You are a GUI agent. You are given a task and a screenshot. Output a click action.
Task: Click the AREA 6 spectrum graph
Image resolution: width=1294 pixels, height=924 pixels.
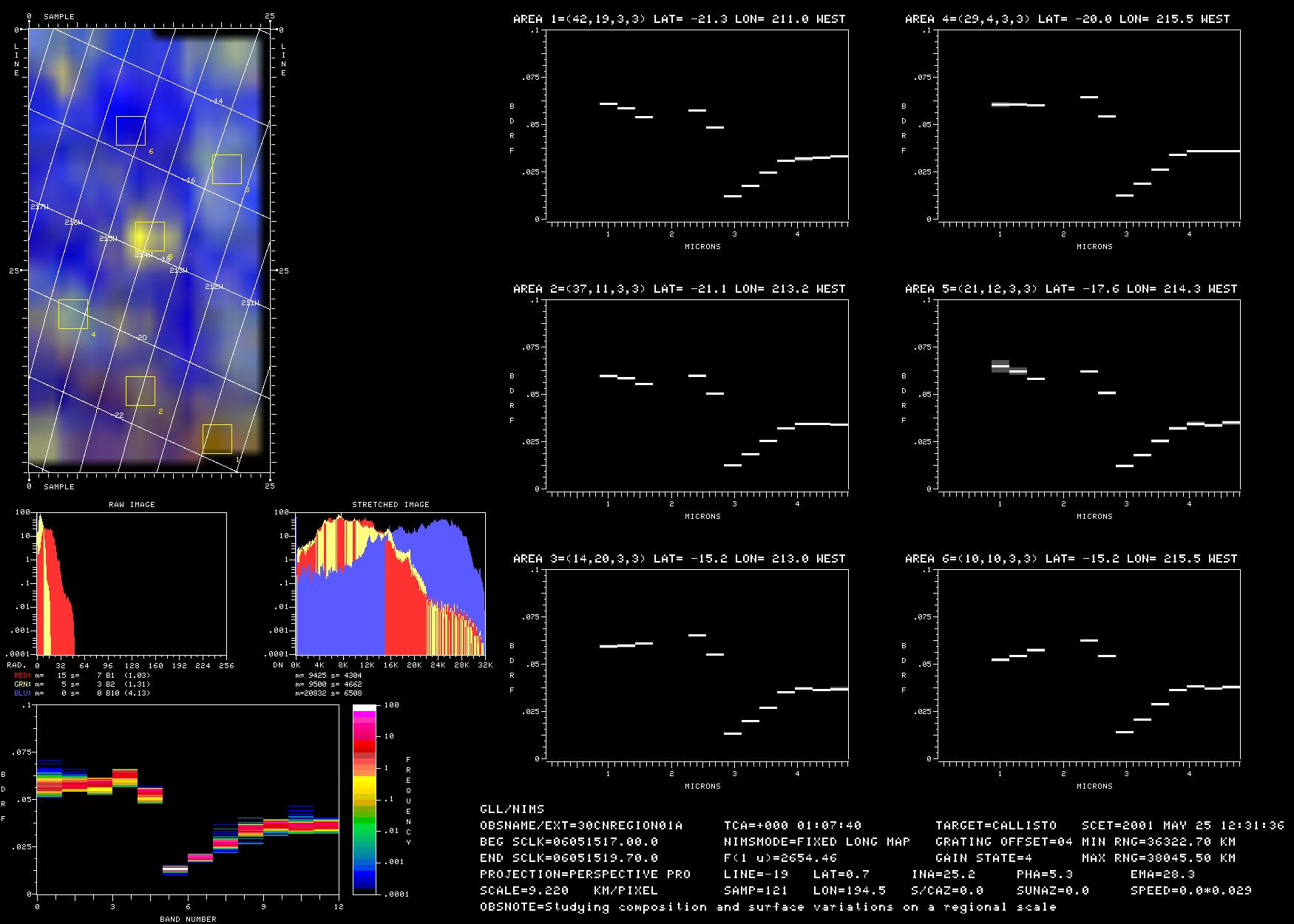pyautogui.click(x=1089, y=664)
